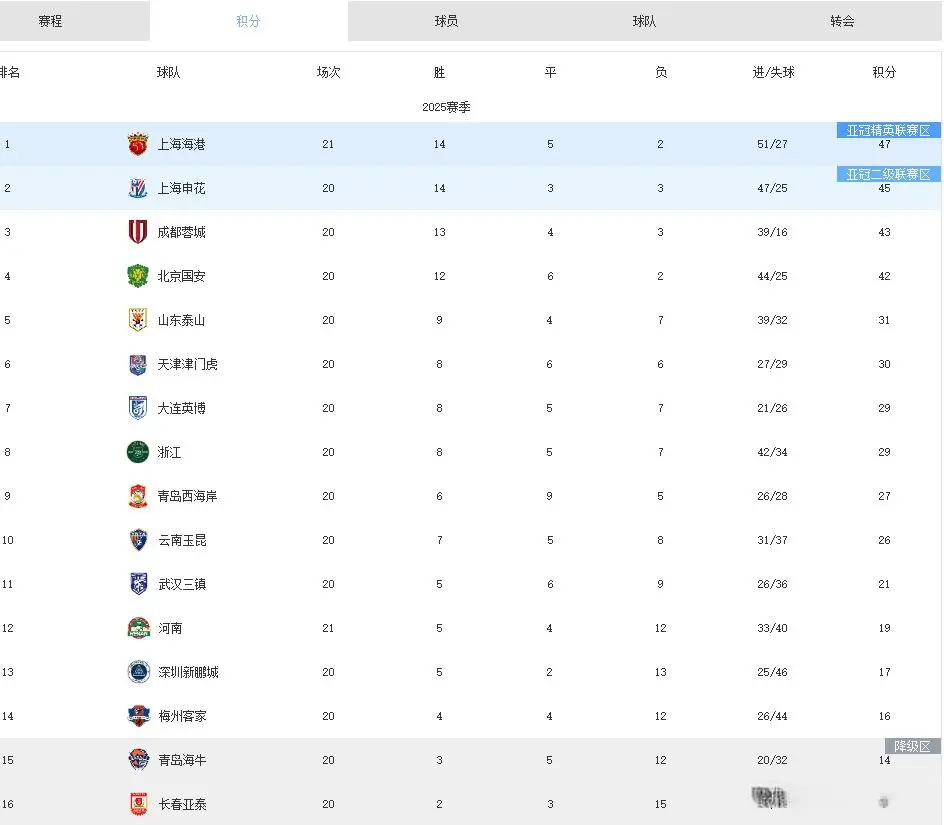Click the Shandong Taishan (山东泰山) team logo

point(138,320)
